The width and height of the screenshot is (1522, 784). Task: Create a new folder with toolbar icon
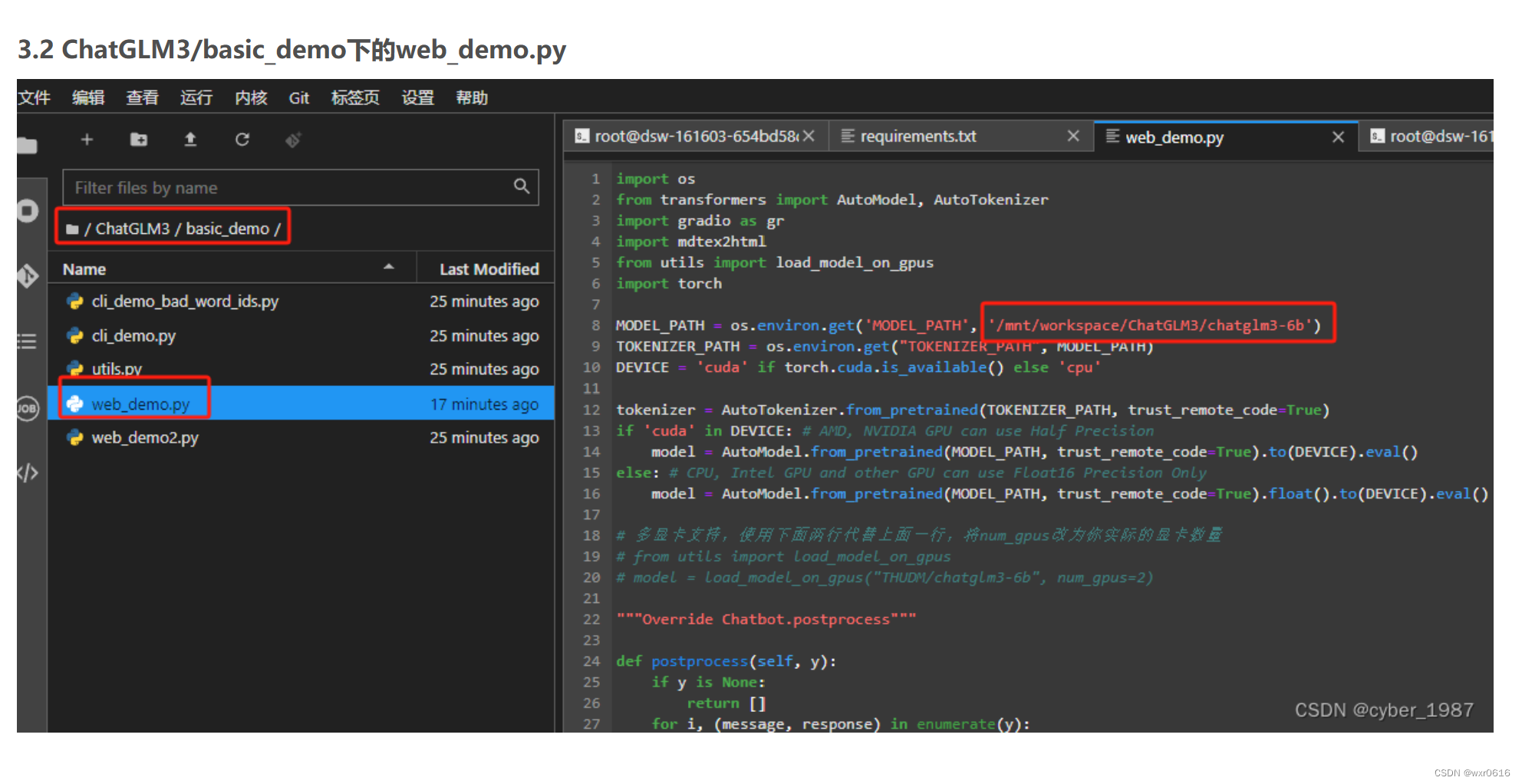[x=139, y=139]
